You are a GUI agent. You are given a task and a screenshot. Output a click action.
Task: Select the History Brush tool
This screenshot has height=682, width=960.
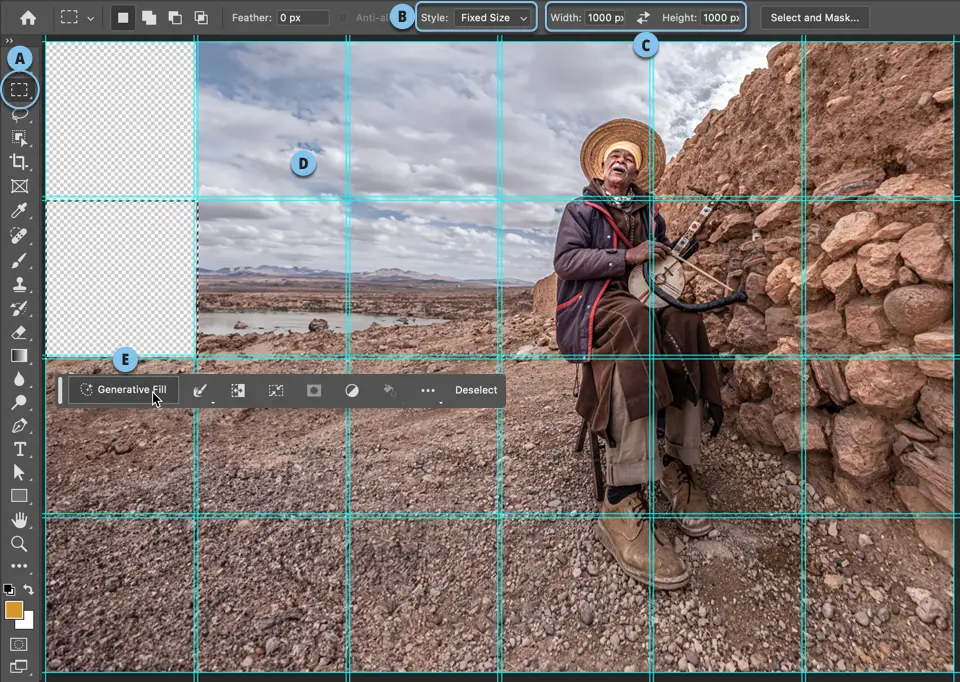[x=20, y=309]
